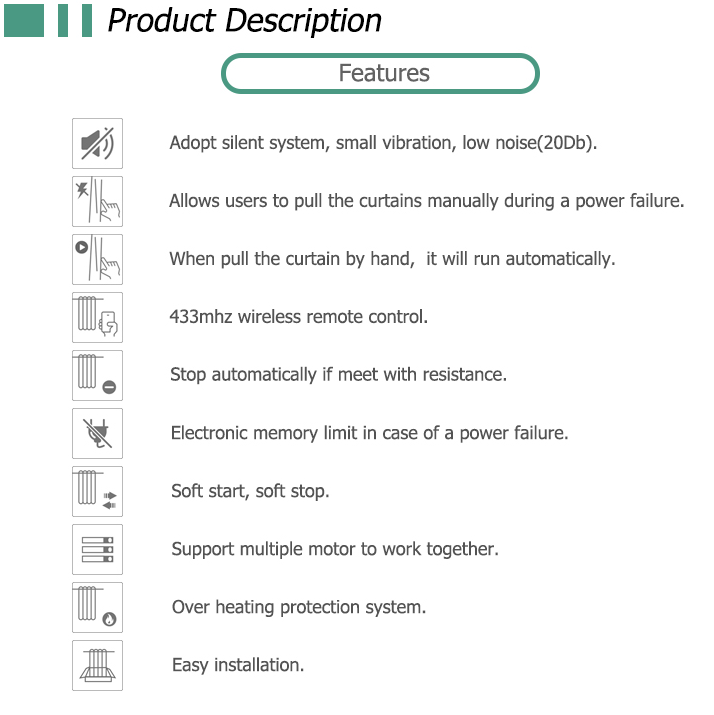Click the Features rounded banner
Screen dimensions: 714x715
pyautogui.click(x=380, y=73)
